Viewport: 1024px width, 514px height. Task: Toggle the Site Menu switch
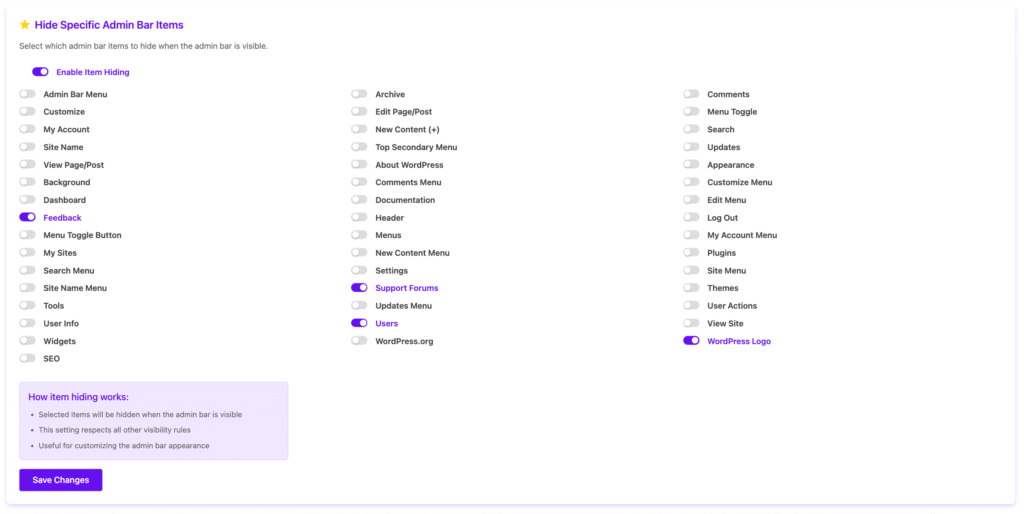pos(692,270)
